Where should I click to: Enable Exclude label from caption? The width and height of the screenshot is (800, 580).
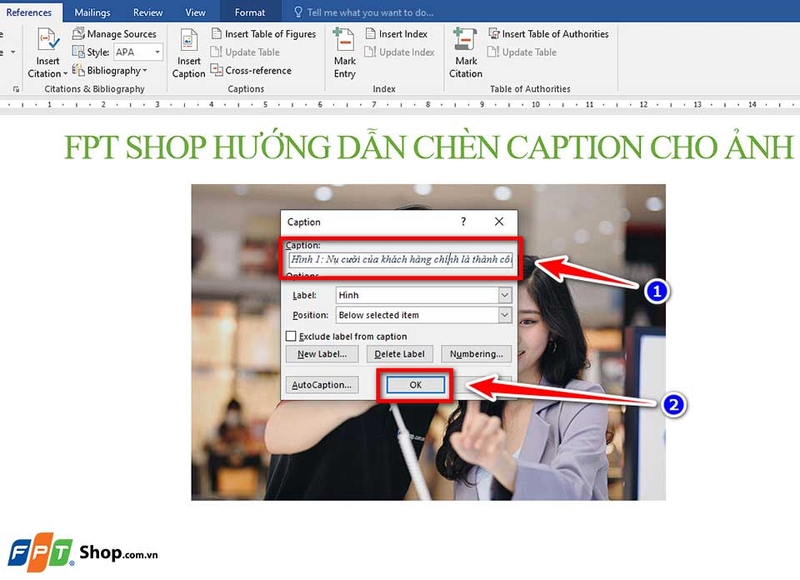tap(293, 338)
